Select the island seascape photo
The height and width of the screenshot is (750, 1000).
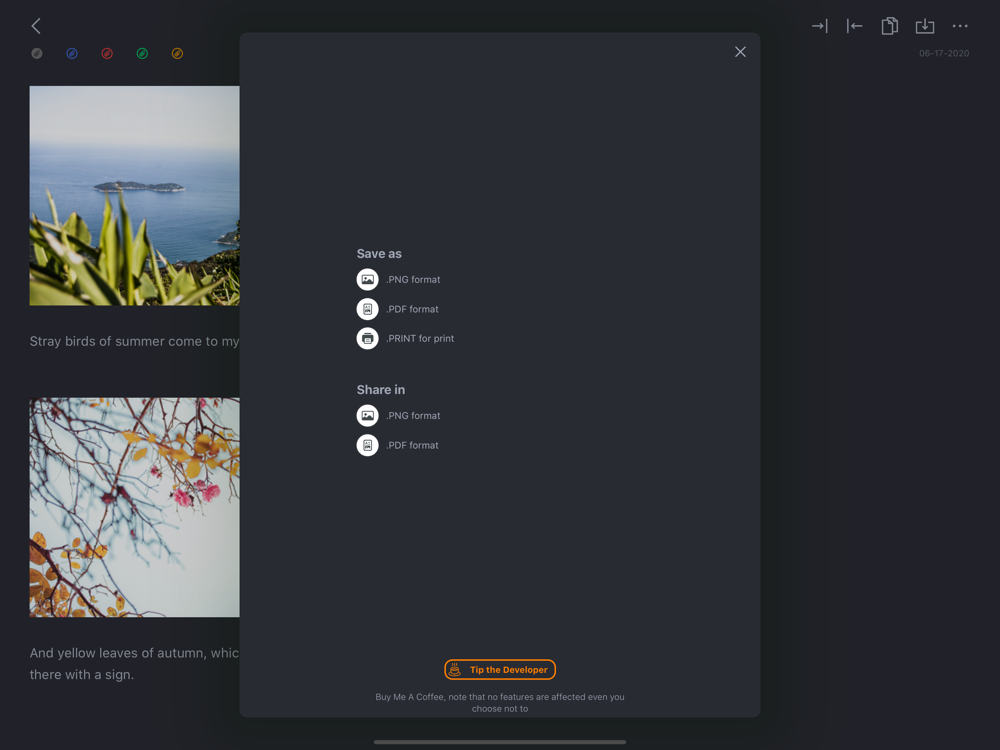(135, 196)
